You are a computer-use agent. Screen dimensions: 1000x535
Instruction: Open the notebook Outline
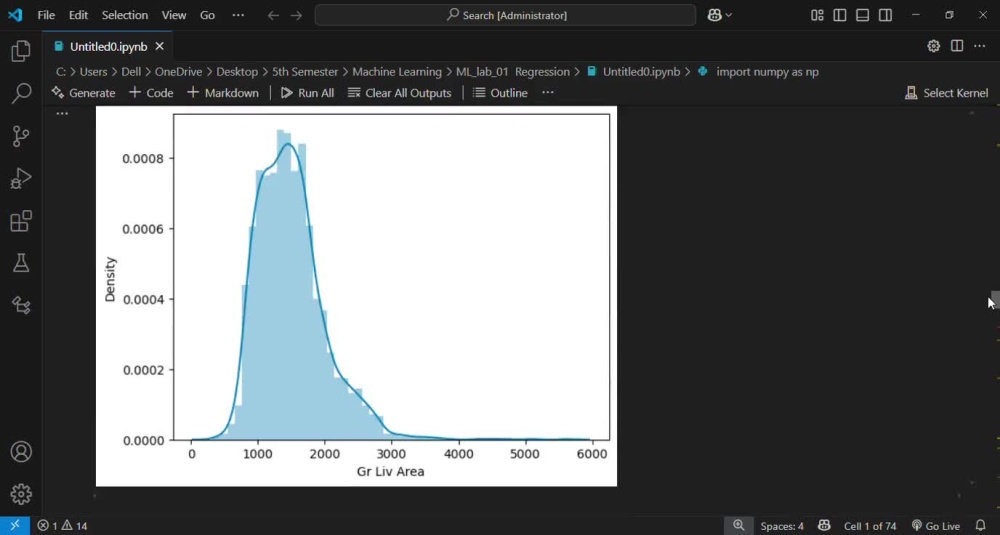(501, 93)
